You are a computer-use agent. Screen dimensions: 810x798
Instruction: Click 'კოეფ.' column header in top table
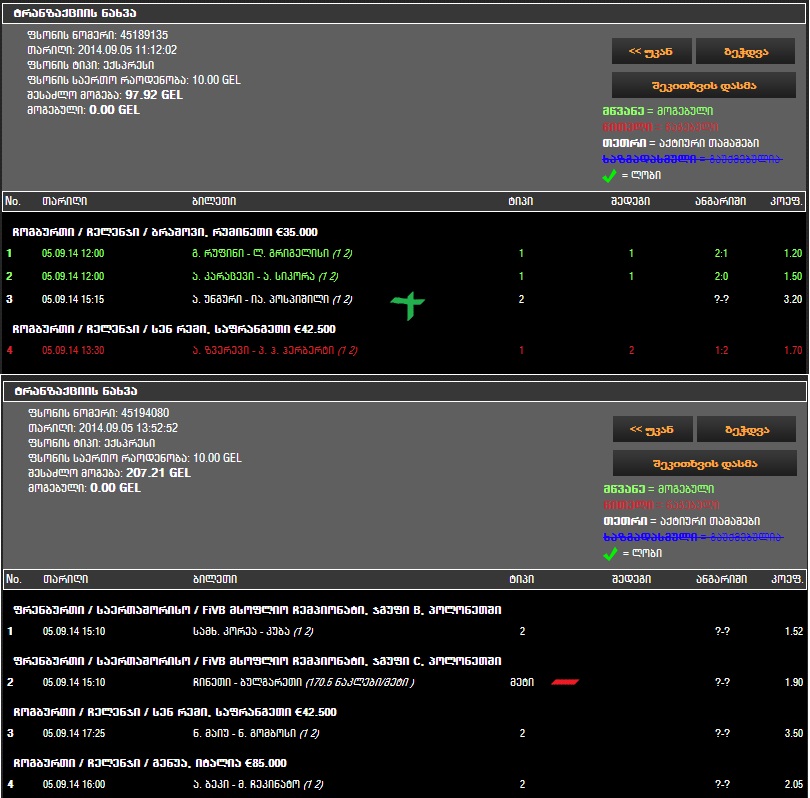(786, 201)
